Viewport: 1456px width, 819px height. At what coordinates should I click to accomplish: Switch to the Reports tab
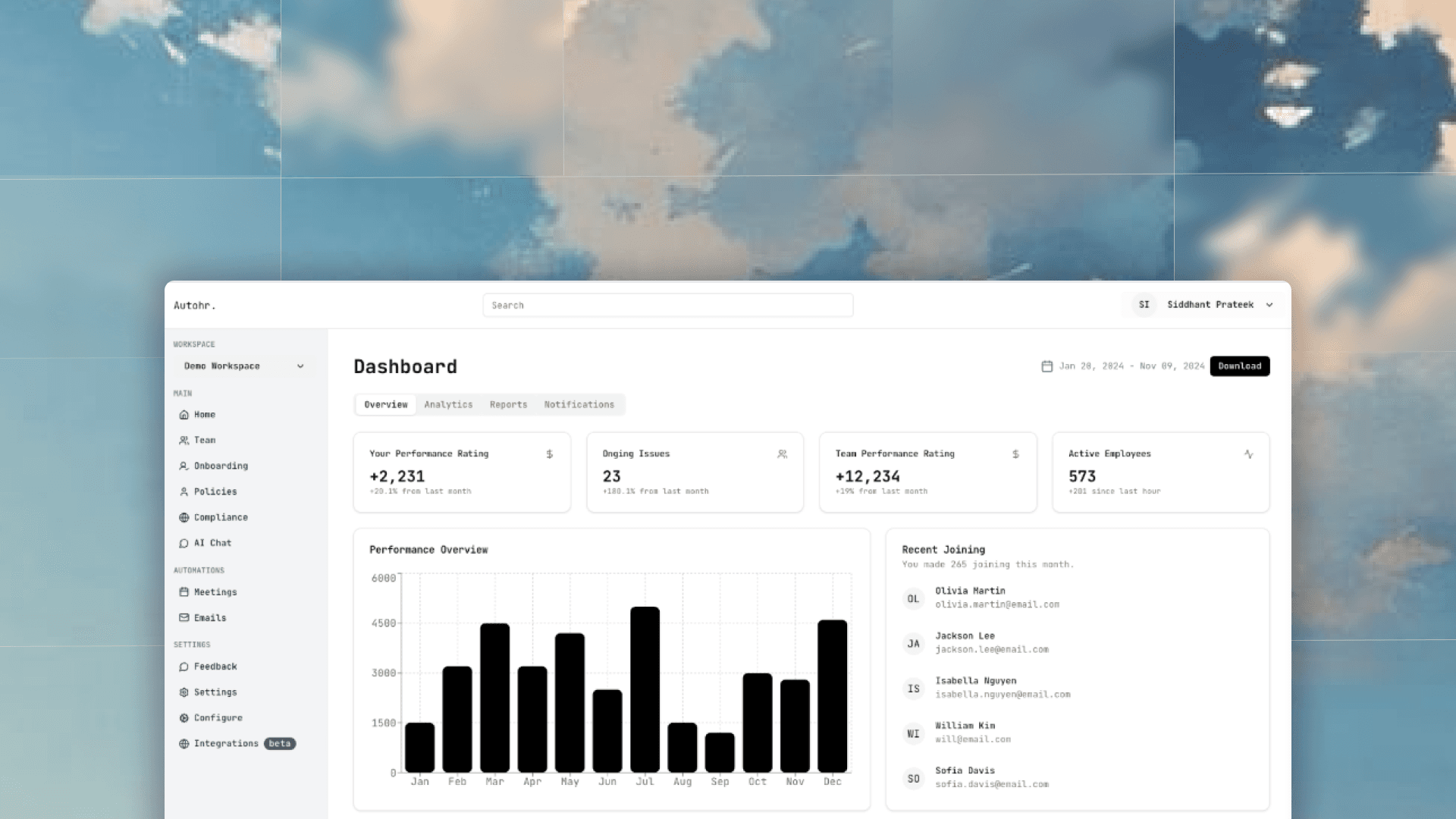click(x=508, y=405)
